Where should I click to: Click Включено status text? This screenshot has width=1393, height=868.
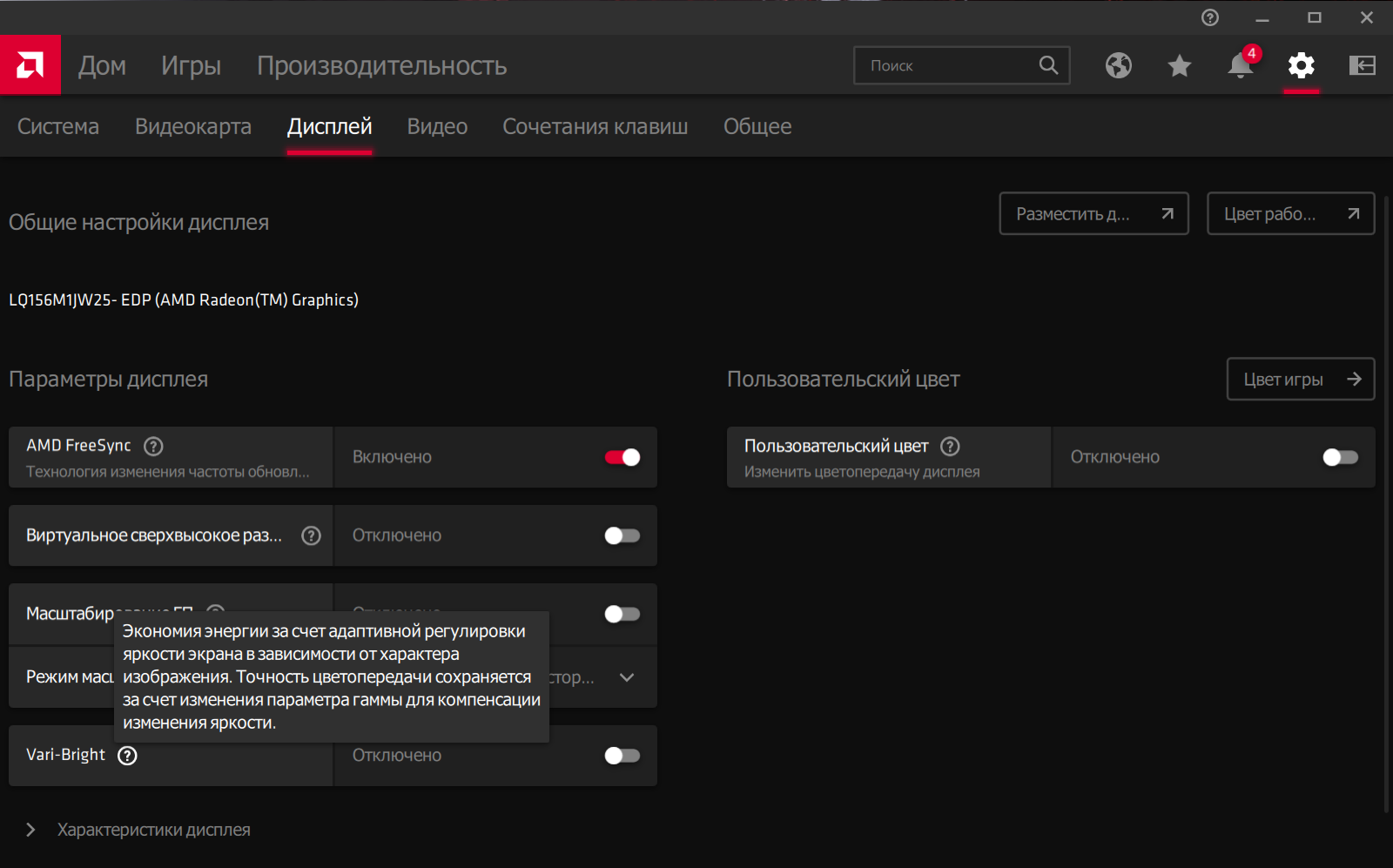click(392, 457)
